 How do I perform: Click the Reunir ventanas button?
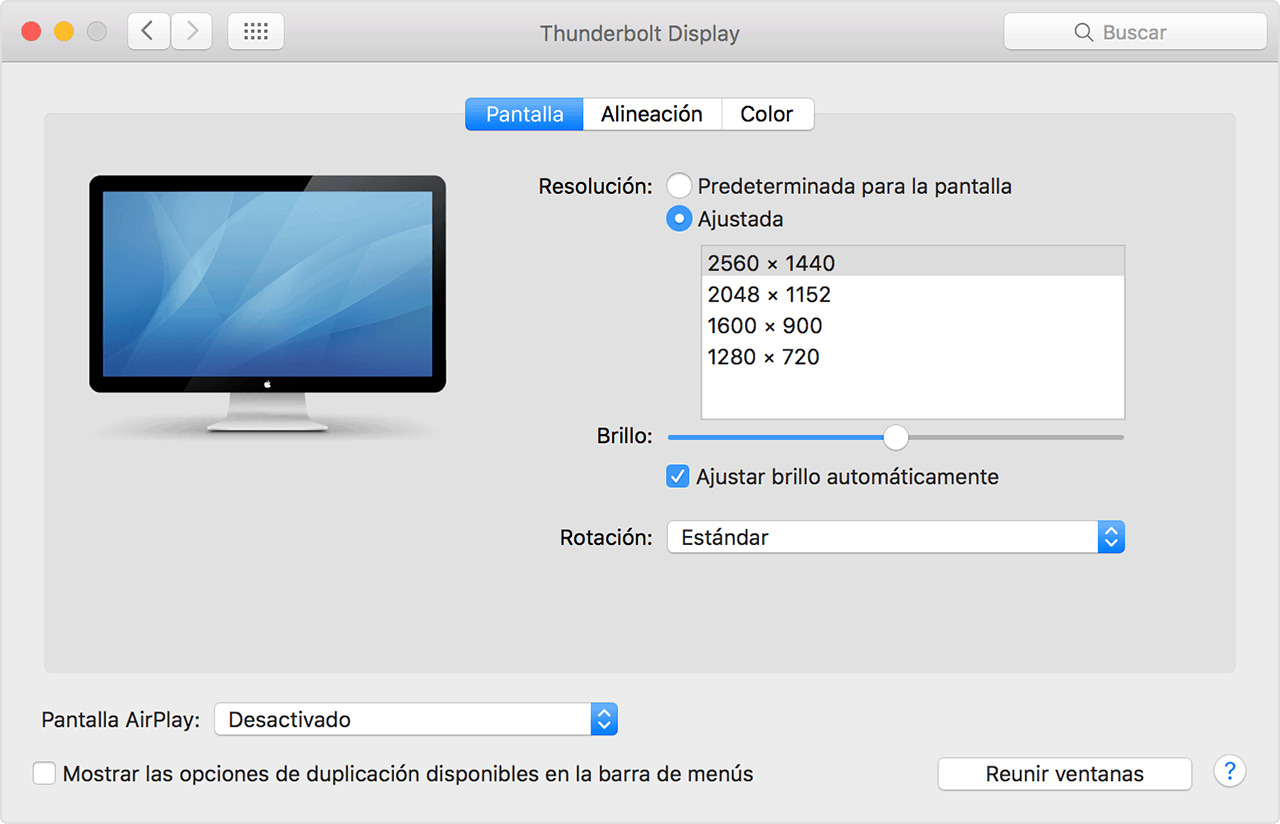(1065, 774)
